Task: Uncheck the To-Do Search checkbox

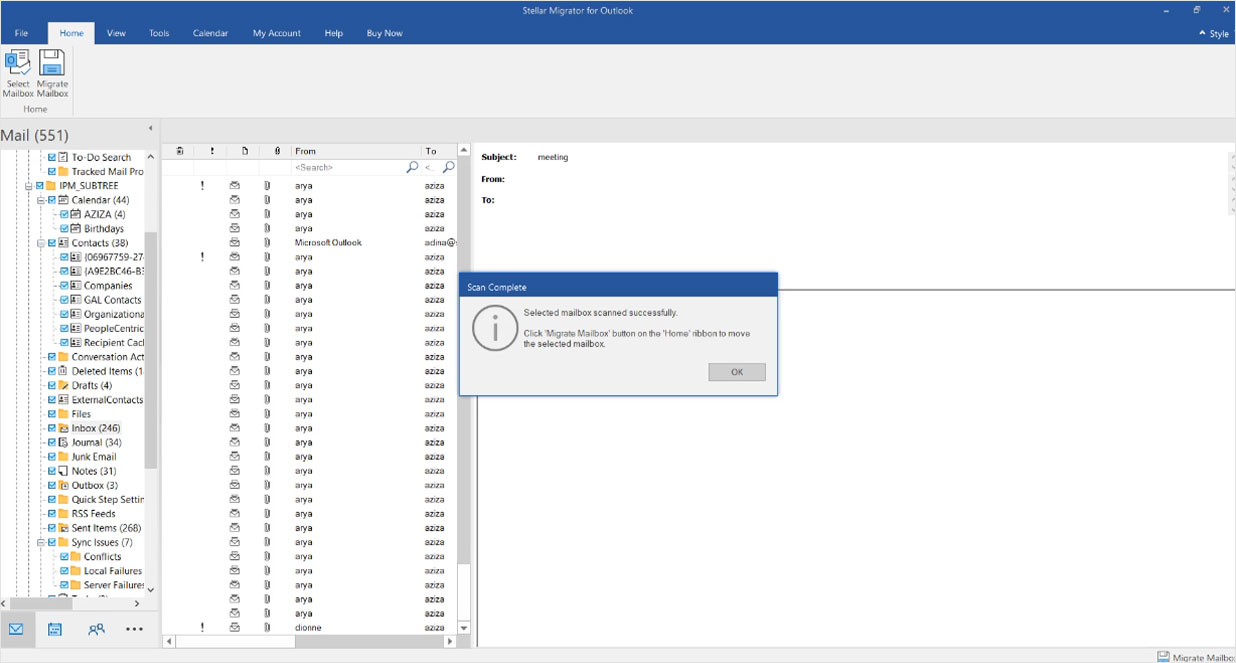Action: [52, 157]
